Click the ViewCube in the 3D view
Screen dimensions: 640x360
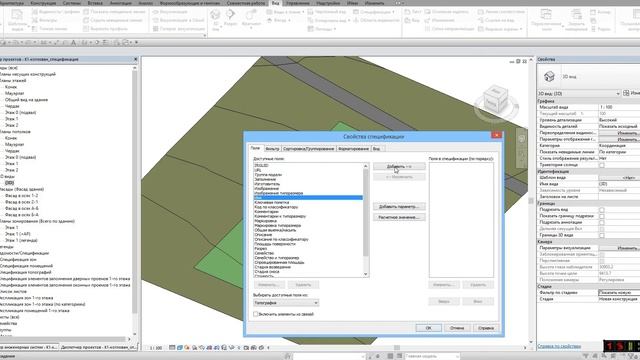tap(497, 100)
